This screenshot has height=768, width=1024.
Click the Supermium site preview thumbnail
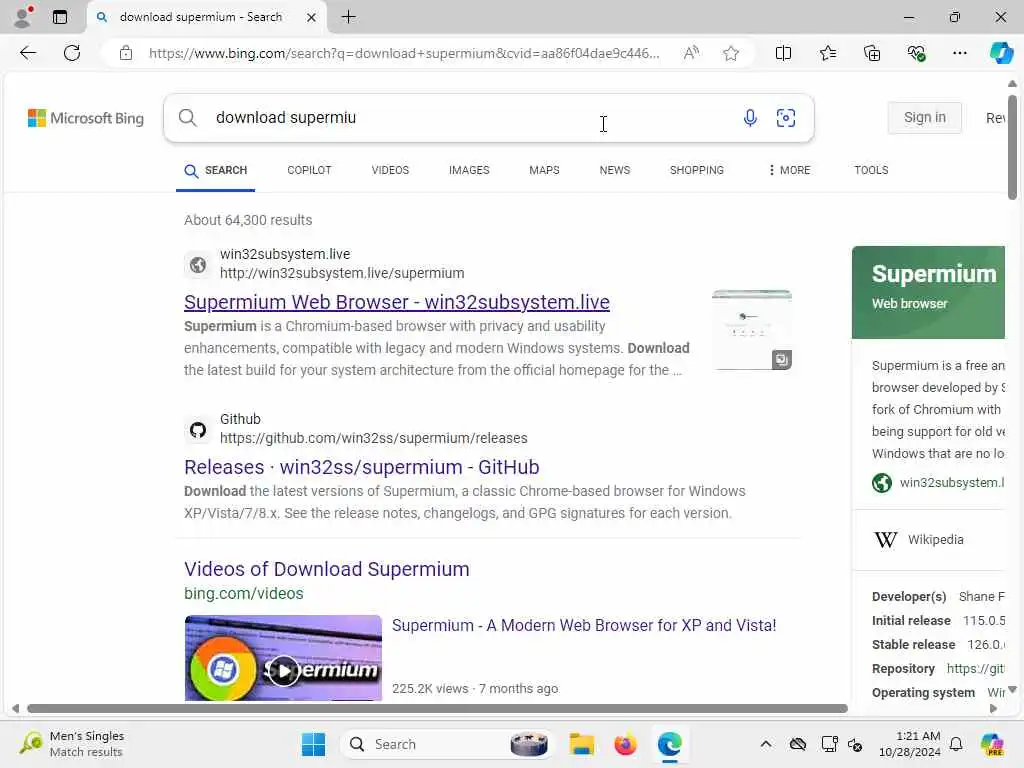click(x=752, y=330)
